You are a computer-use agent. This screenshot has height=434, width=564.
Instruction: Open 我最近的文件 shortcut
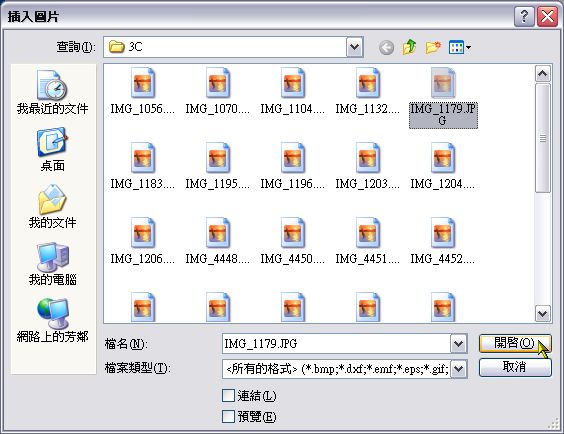53,93
